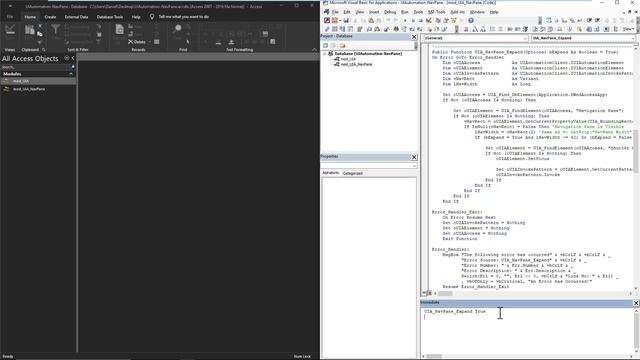Select the Categorized properties tab

(353, 173)
